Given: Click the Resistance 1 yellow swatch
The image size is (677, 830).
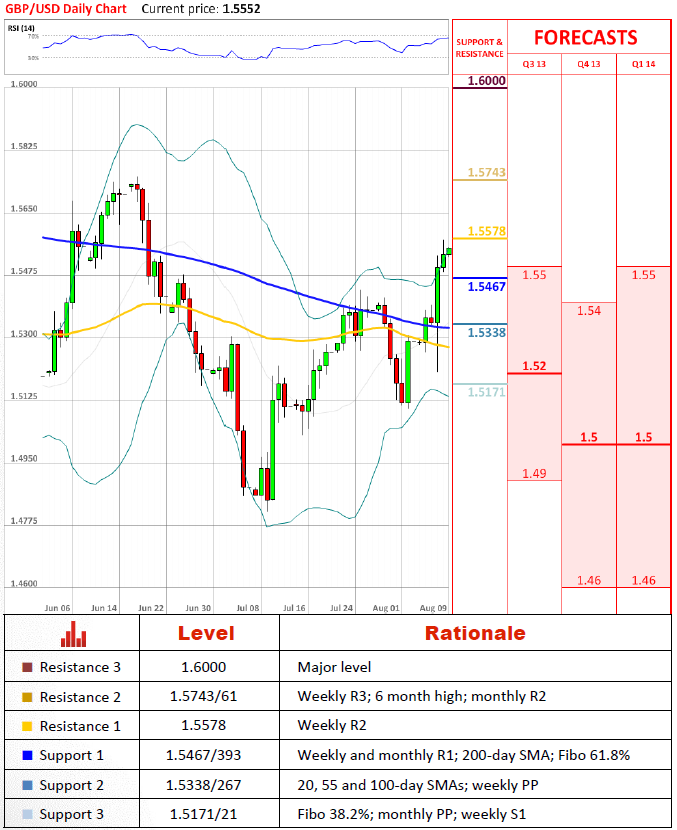Looking at the screenshot, I should (x=27, y=726).
